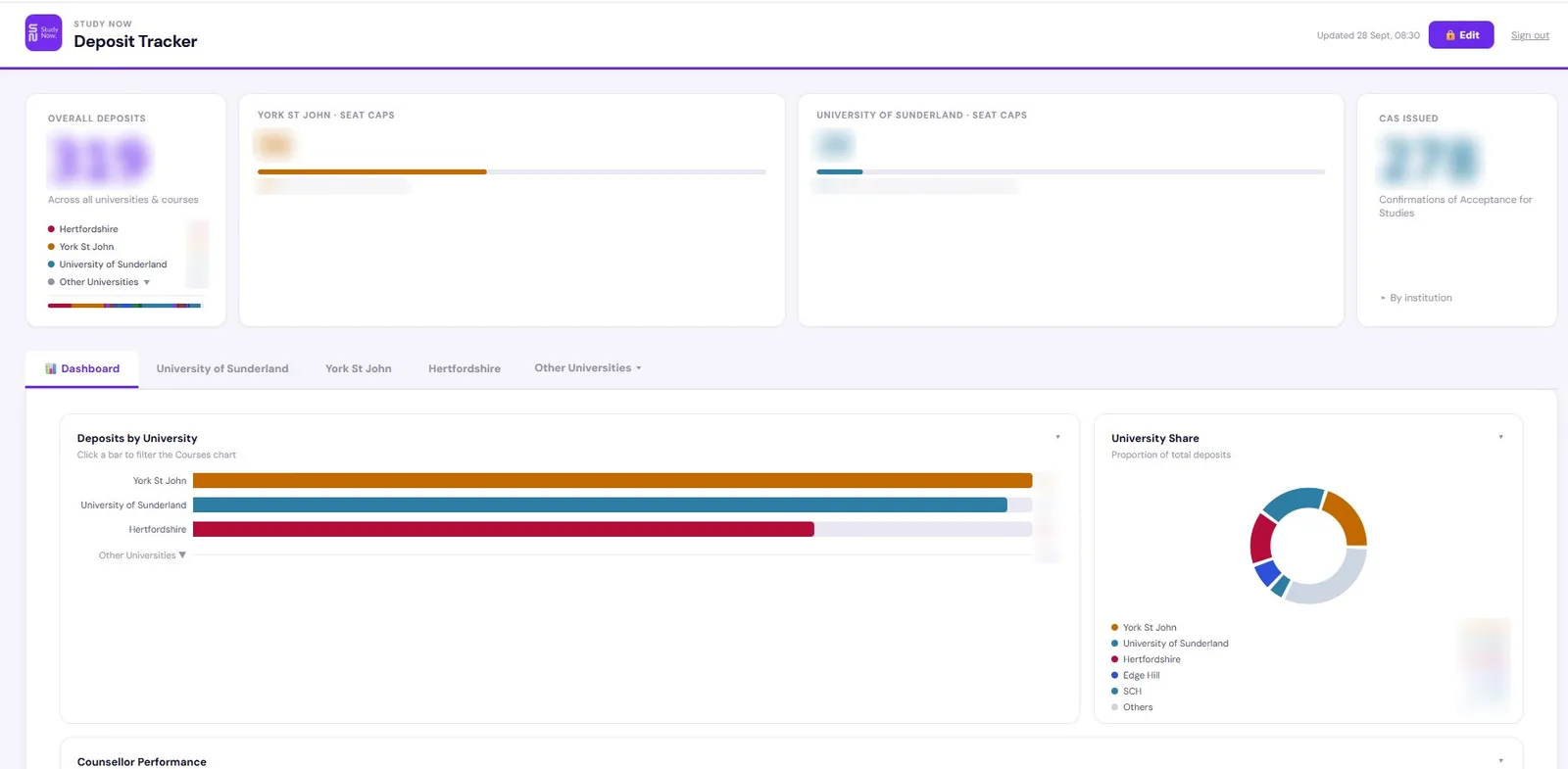Click the lock icon on the Edit button
The image size is (1568, 769).
point(1450,35)
